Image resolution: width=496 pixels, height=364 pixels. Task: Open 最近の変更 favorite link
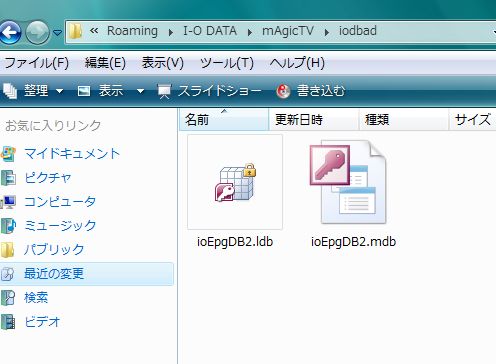[54, 273]
